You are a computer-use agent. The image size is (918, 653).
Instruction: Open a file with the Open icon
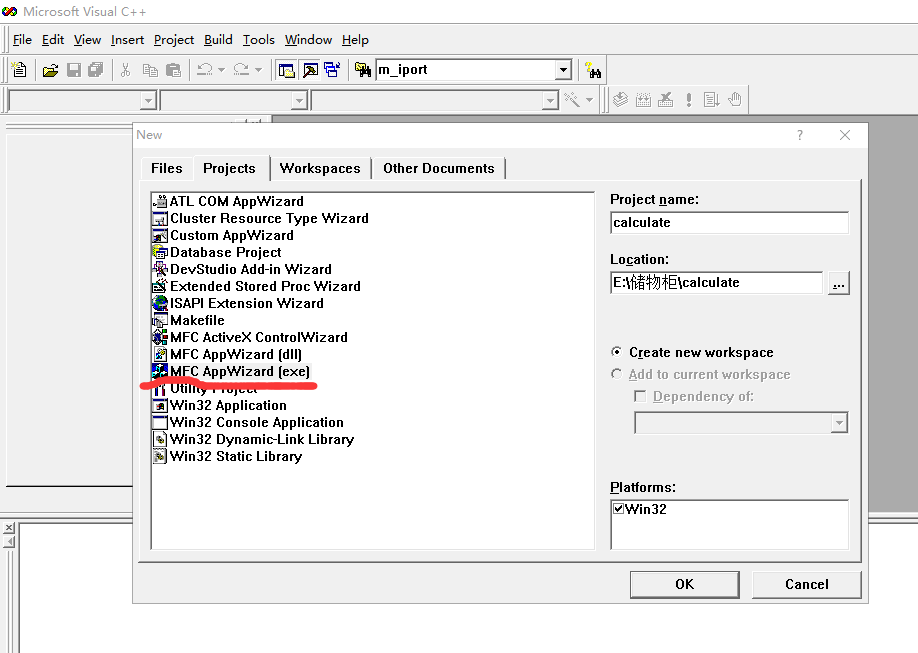pos(50,70)
